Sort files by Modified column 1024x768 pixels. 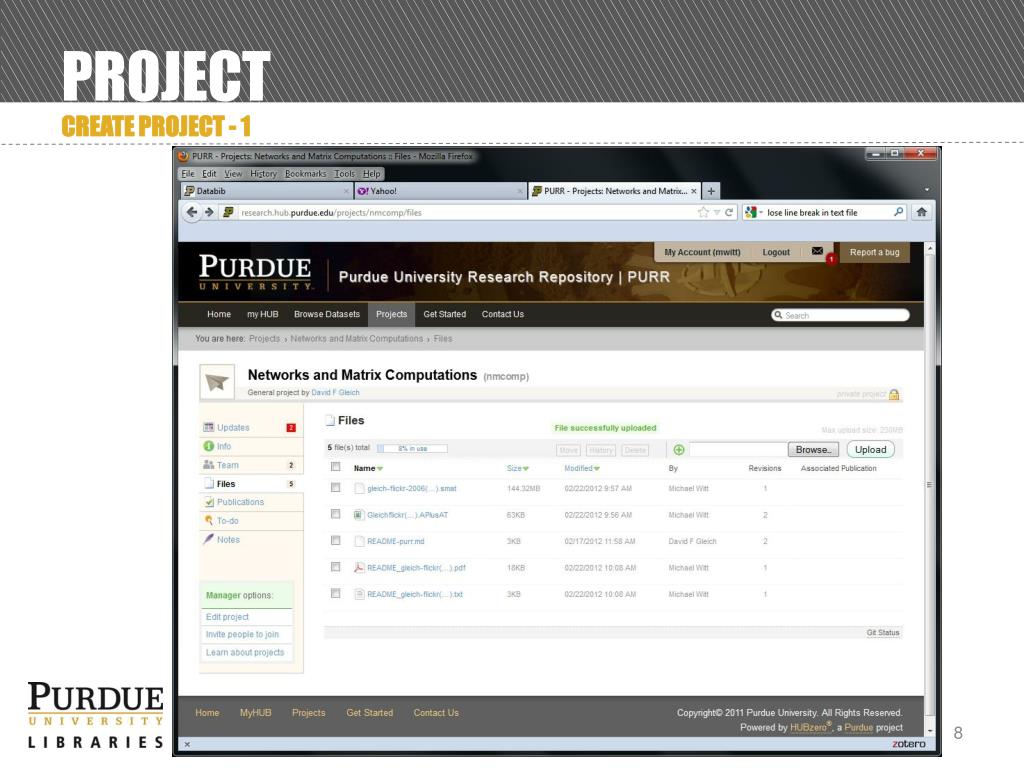581,468
